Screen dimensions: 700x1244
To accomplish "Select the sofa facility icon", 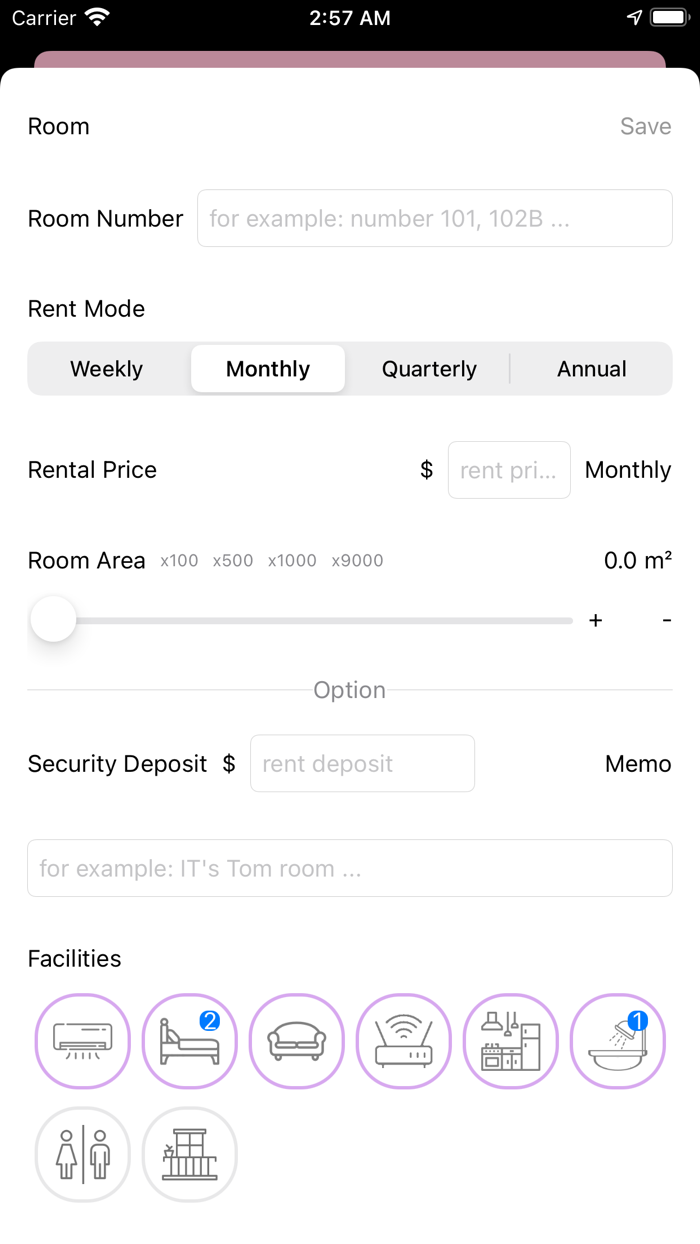I will (x=296, y=1041).
